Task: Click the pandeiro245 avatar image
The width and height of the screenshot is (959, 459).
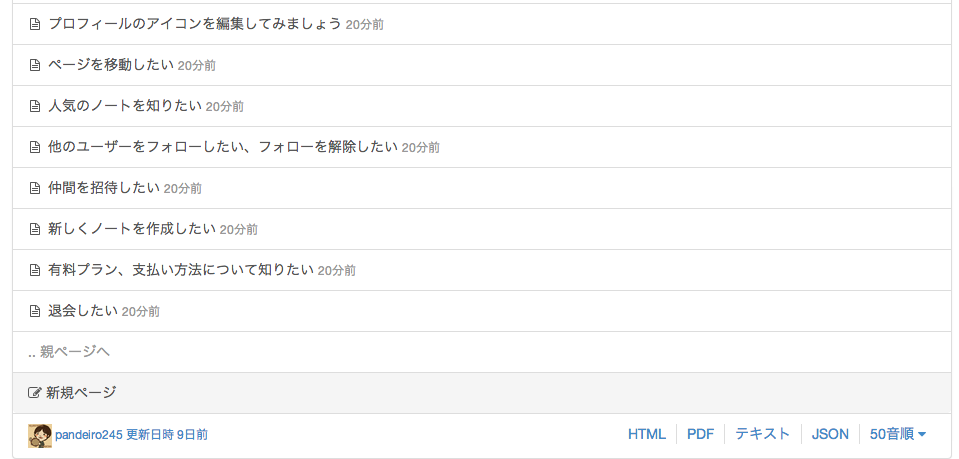Action: click(x=40, y=435)
